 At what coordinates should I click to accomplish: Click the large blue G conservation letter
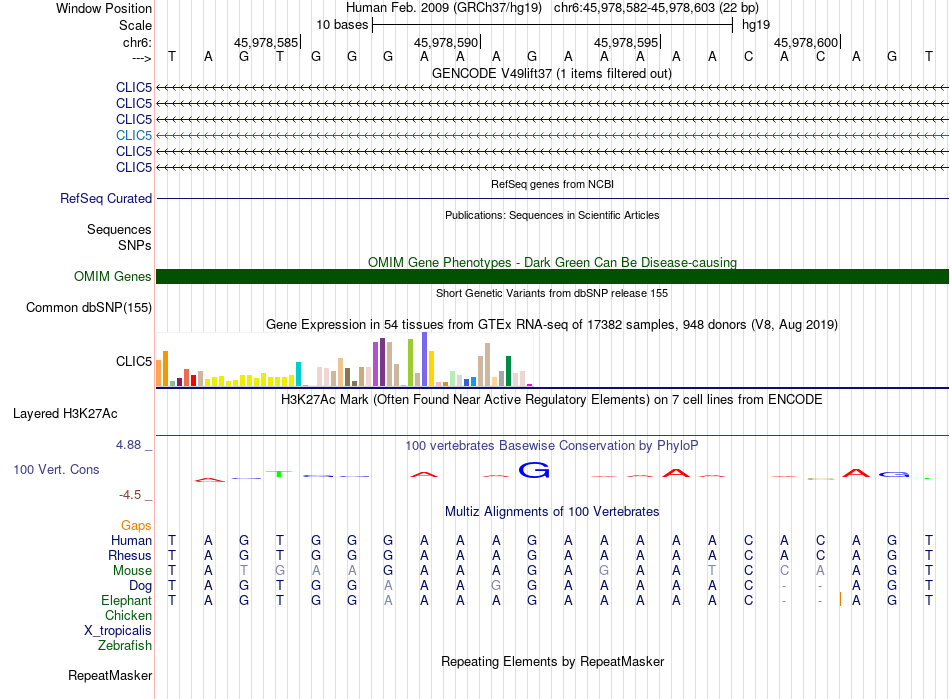(x=534, y=470)
